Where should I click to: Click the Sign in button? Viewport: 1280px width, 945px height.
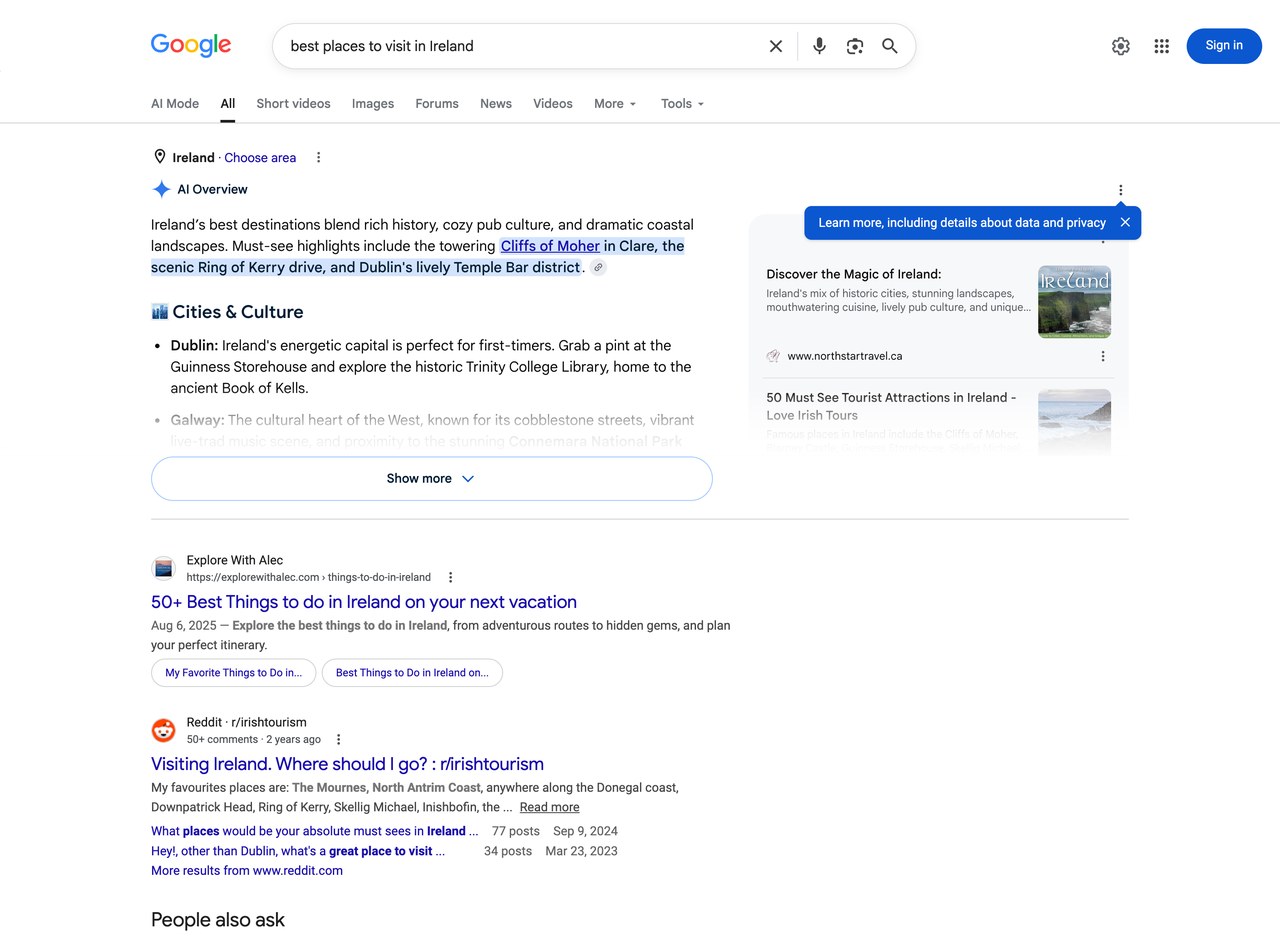[x=1224, y=46]
